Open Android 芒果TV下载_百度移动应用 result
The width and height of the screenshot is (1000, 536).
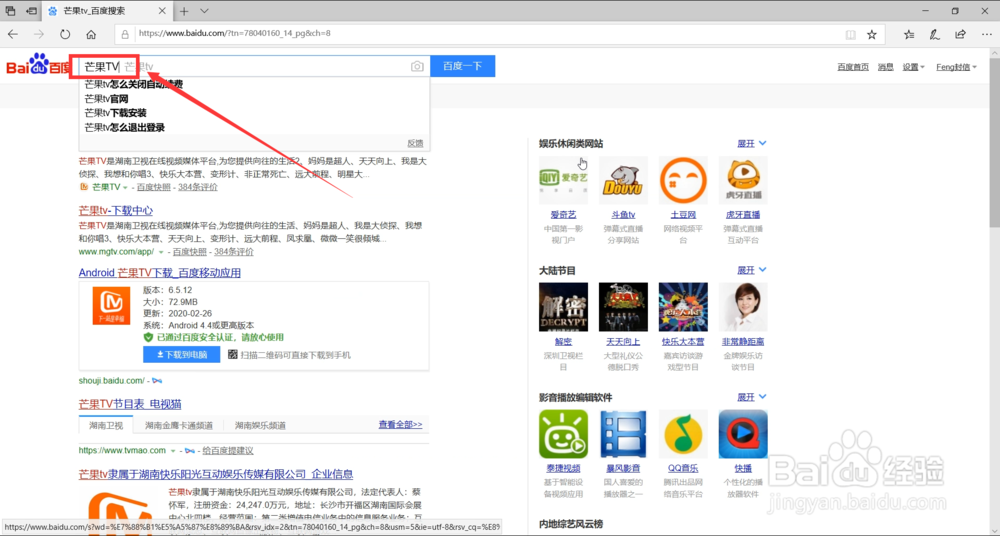click(159, 273)
